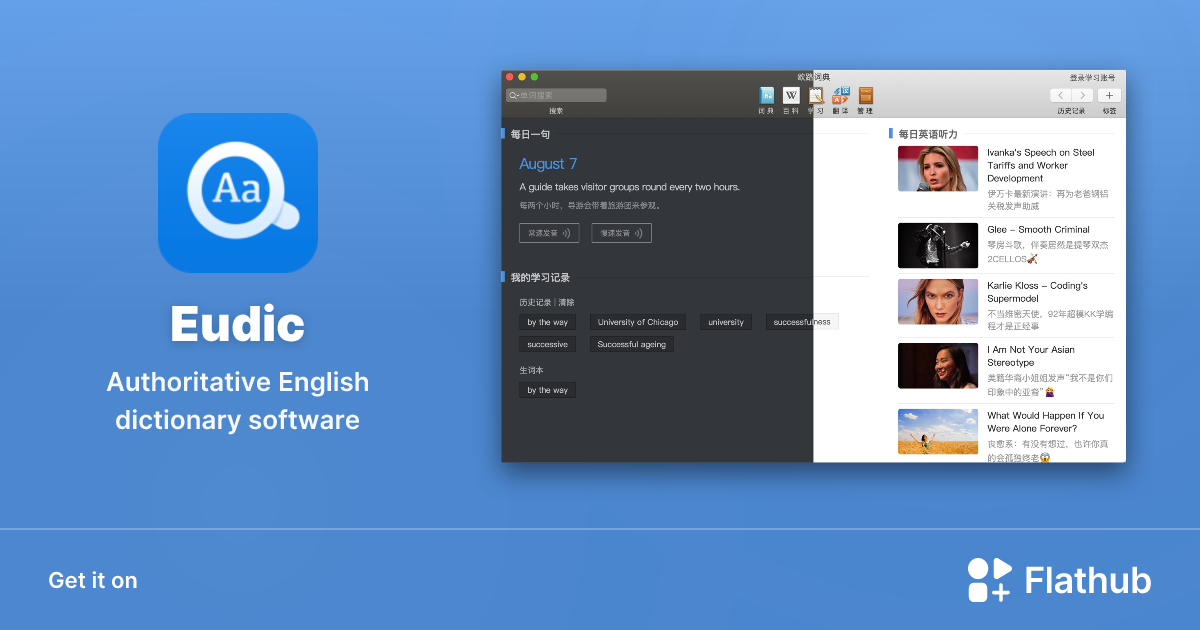Screen dimensions: 1200x630
Task: Select the 'Successful ageing' history tag
Action: pyautogui.click(x=632, y=343)
